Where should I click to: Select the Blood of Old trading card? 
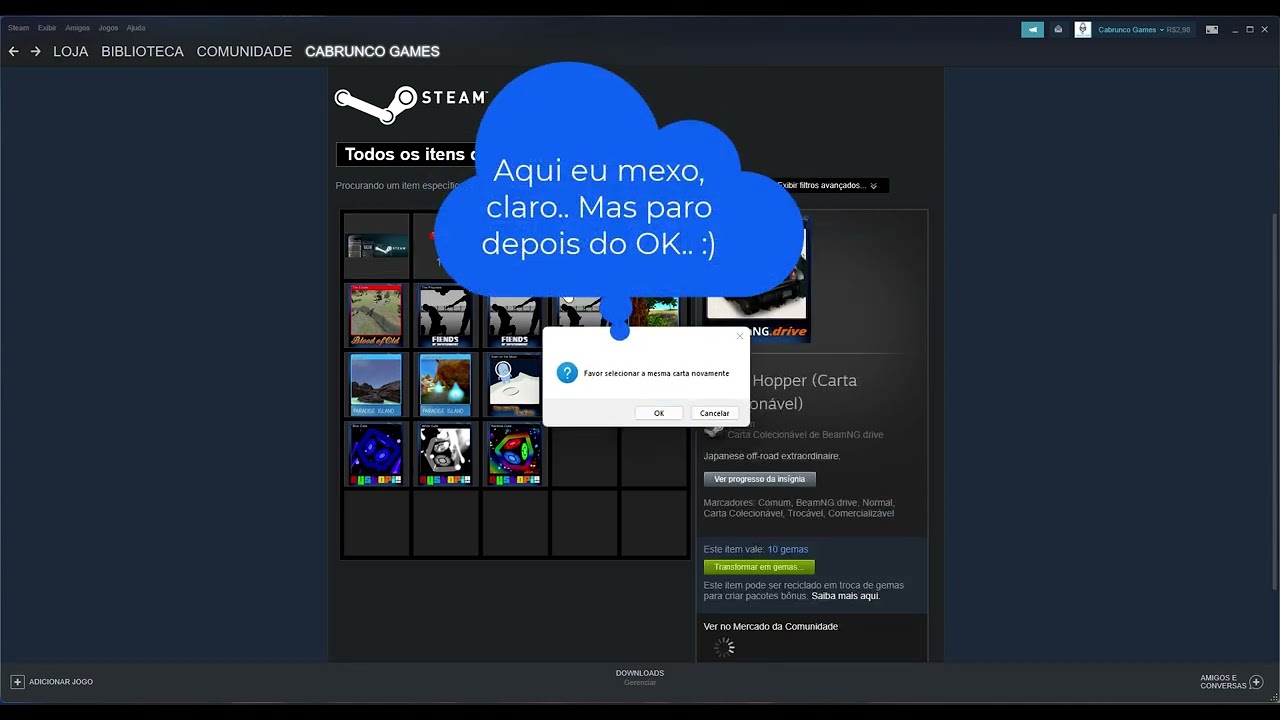(376, 315)
